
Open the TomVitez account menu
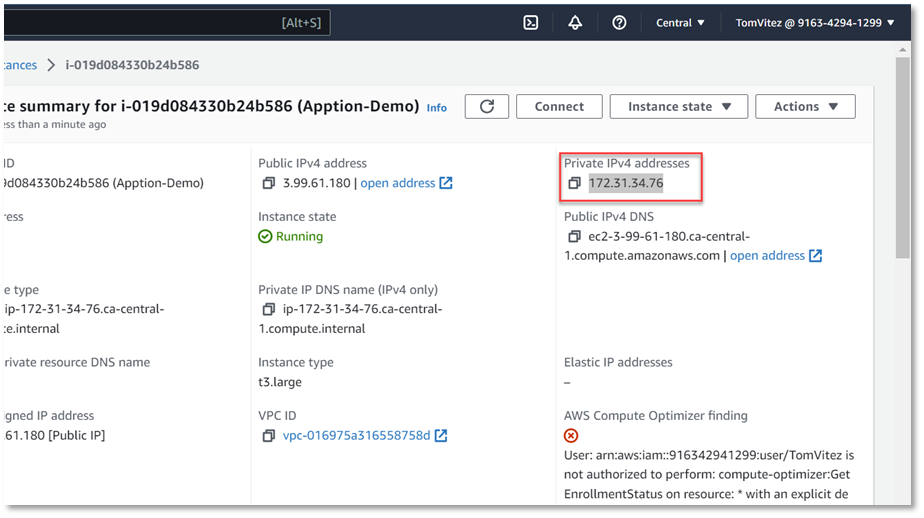tap(815, 23)
